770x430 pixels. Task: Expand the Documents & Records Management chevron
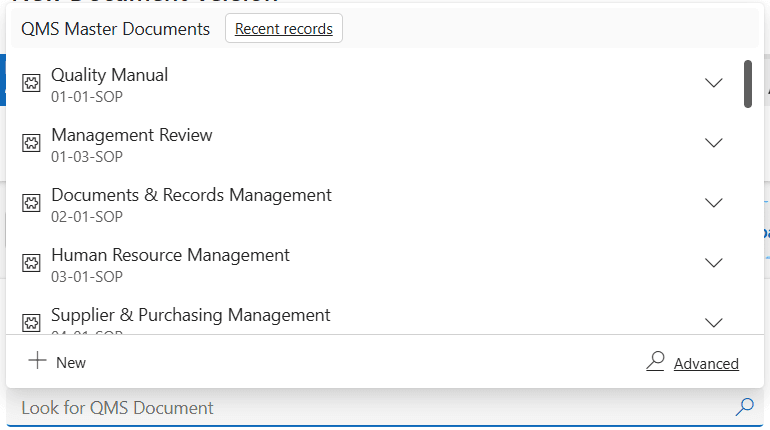pyautogui.click(x=714, y=203)
